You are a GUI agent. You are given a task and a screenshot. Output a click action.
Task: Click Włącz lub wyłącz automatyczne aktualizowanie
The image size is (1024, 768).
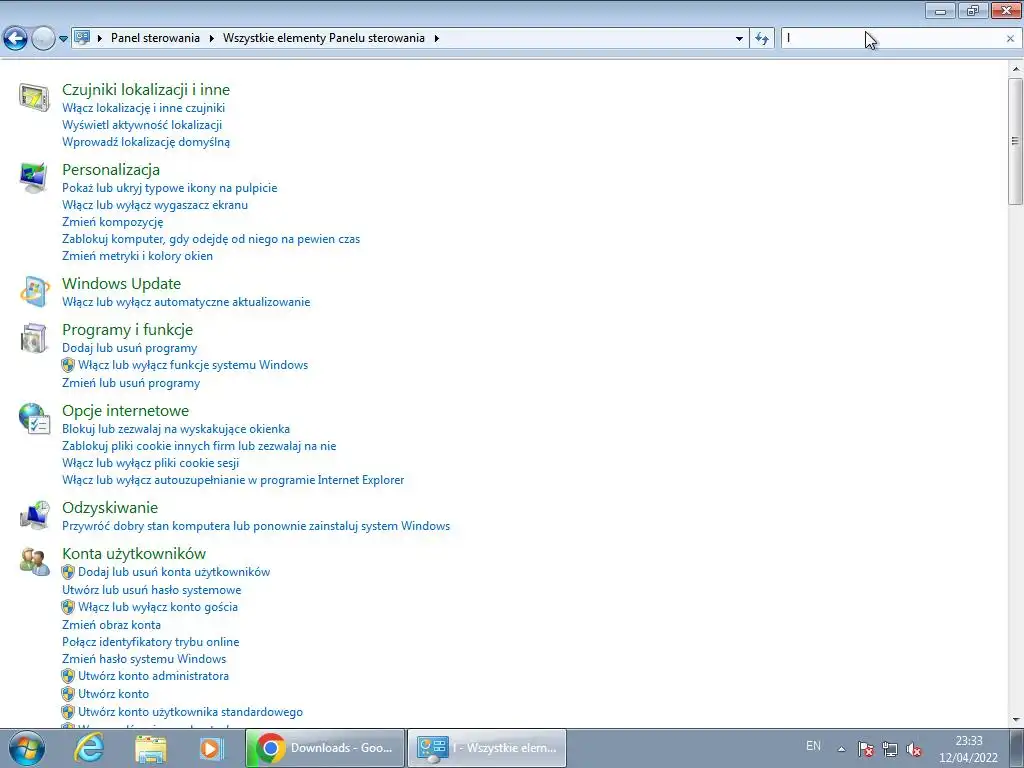(186, 302)
